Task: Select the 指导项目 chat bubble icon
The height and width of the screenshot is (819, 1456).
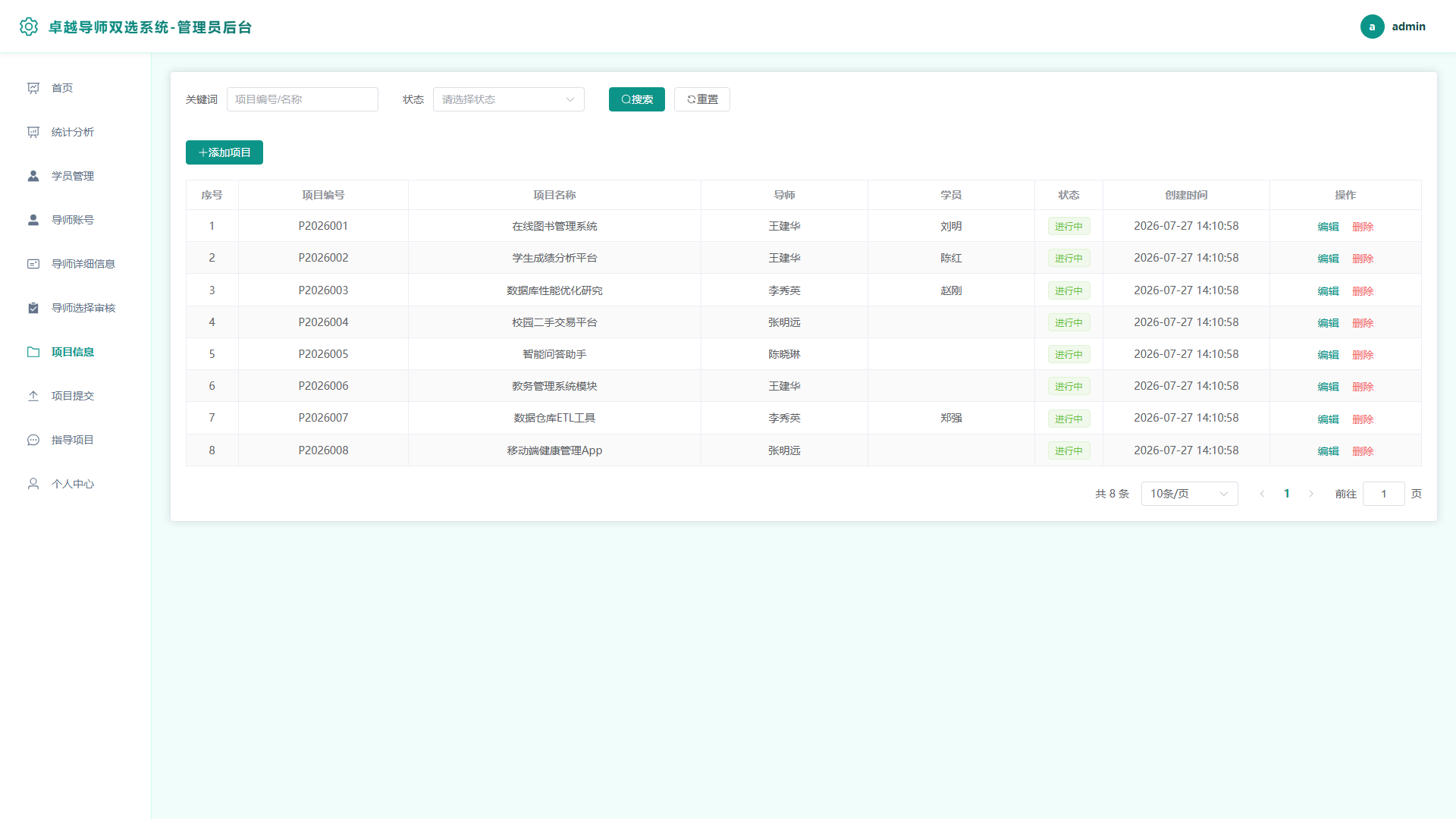Action: point(33,440)
